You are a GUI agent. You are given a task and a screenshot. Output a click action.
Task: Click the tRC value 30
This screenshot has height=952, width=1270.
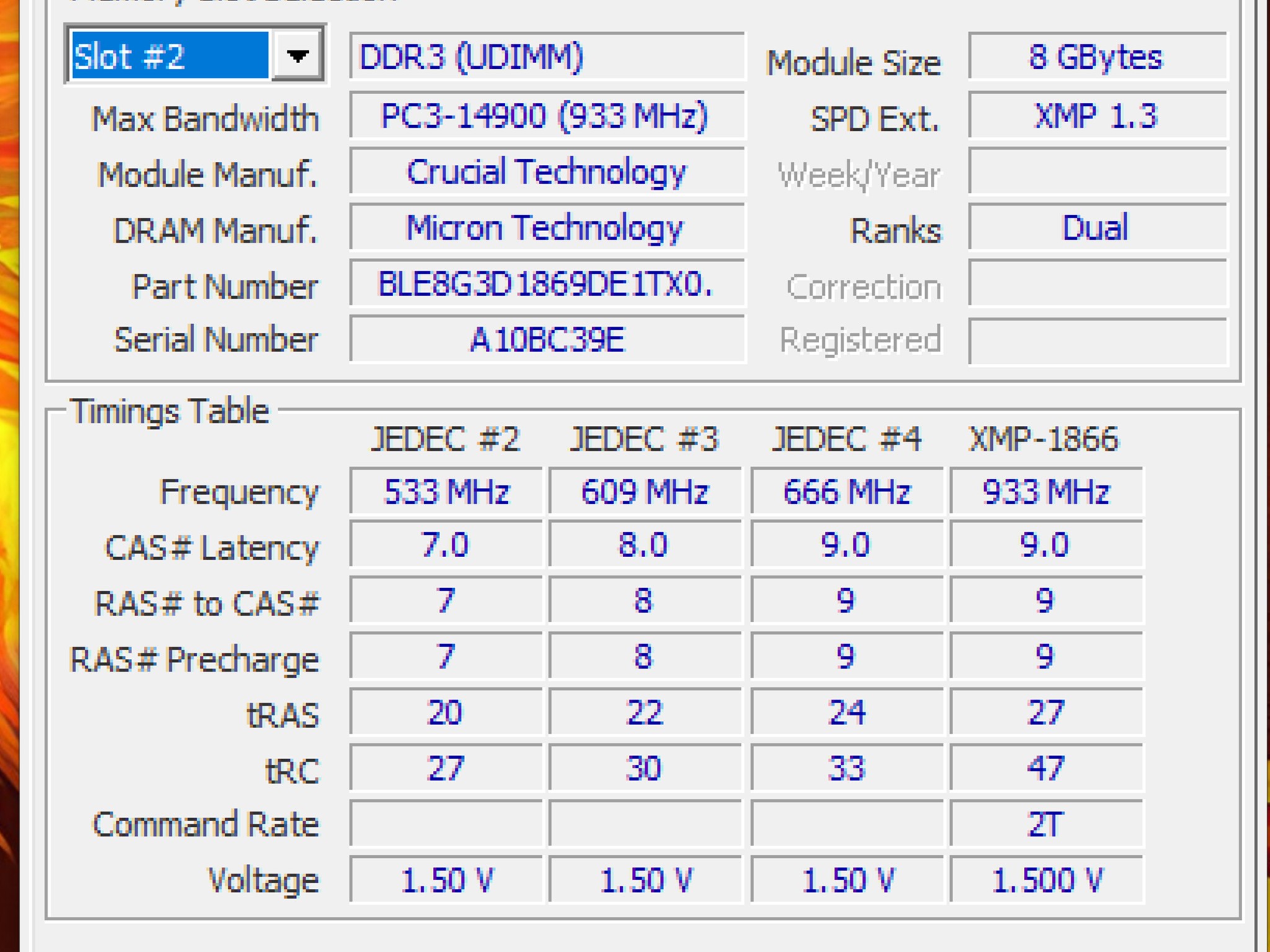[645, 768]
